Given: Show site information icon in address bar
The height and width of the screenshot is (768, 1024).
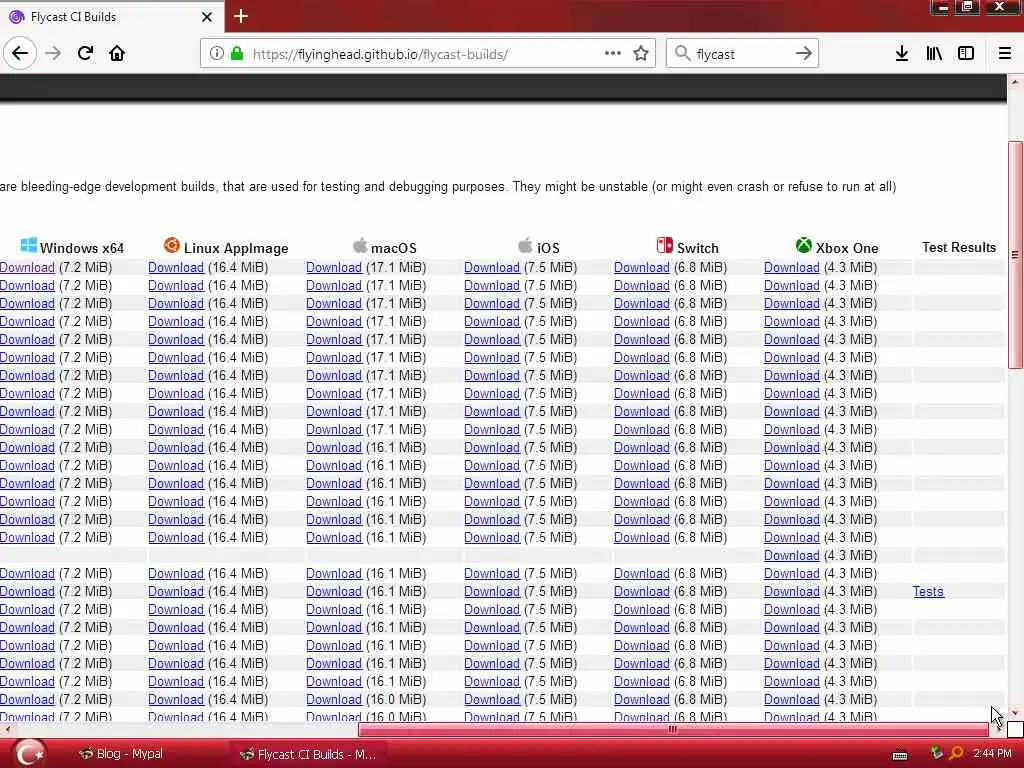Looking at the screenshot, I should pyautogui.click(x=217, y=54).
